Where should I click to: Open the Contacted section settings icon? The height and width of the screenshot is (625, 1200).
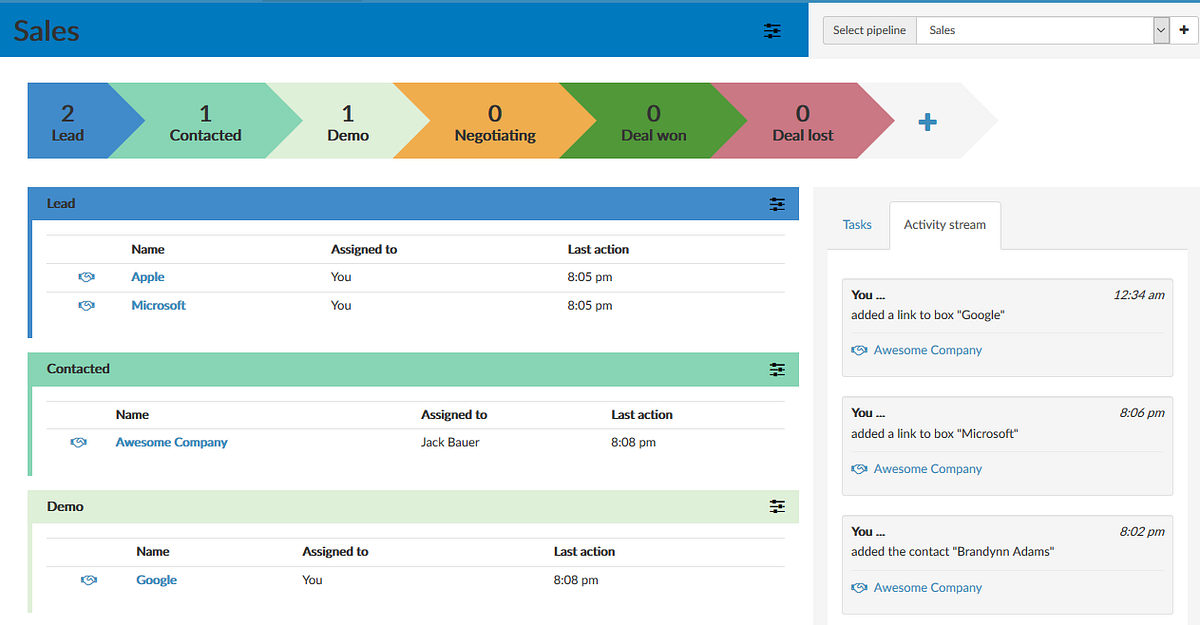777,369
